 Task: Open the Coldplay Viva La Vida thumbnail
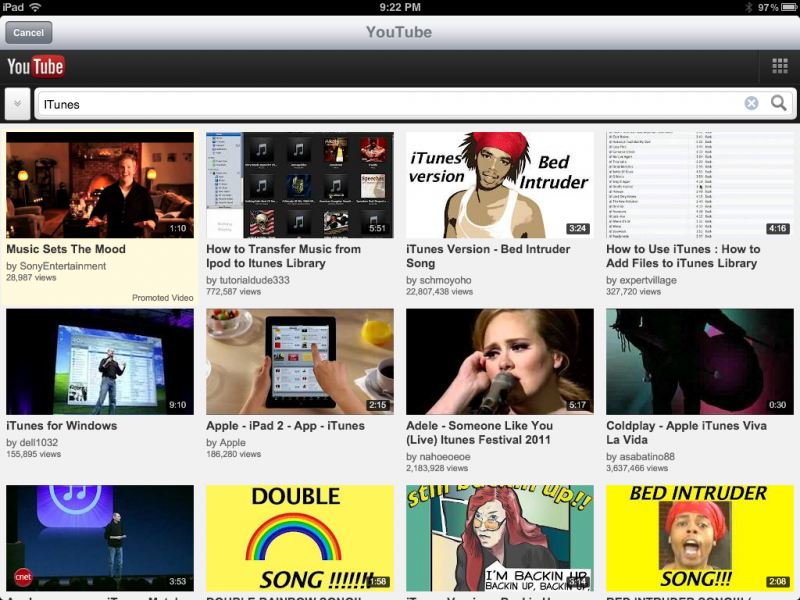[x=700, y=362]
